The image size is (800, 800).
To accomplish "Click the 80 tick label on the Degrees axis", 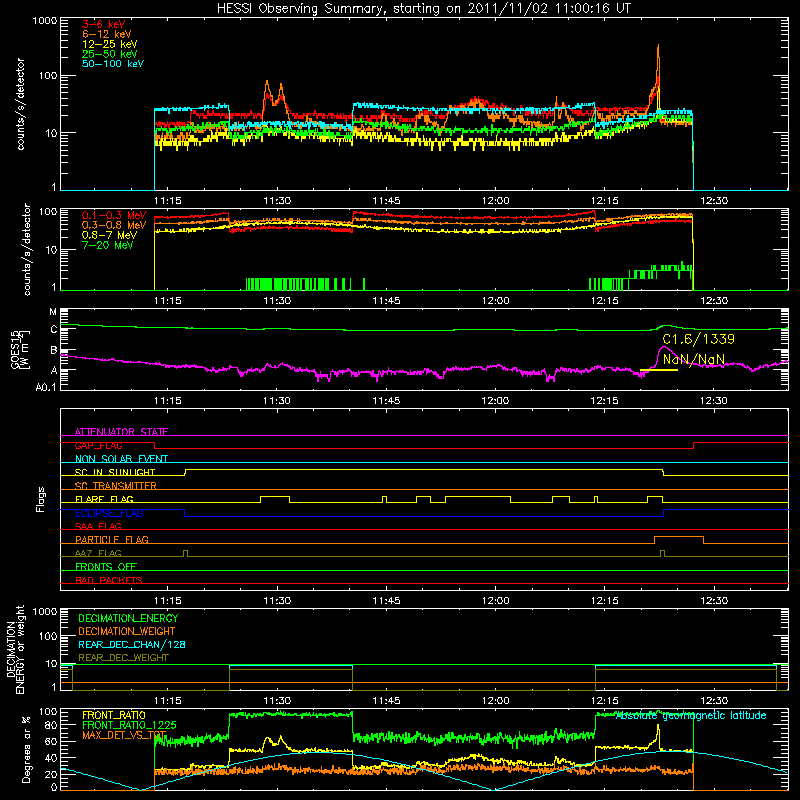I will [51, 726].
